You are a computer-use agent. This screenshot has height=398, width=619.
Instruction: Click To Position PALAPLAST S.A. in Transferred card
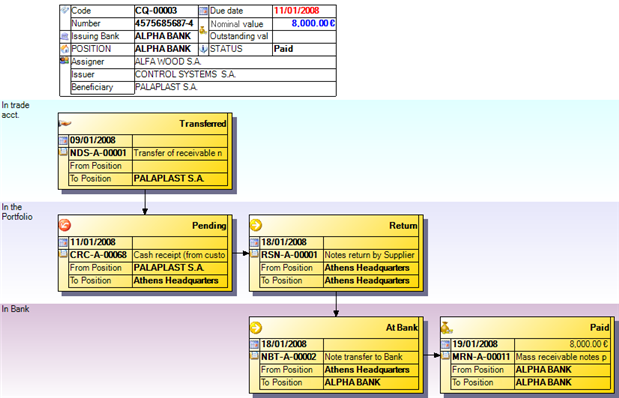pyautogui.click(x=169, y=178)
